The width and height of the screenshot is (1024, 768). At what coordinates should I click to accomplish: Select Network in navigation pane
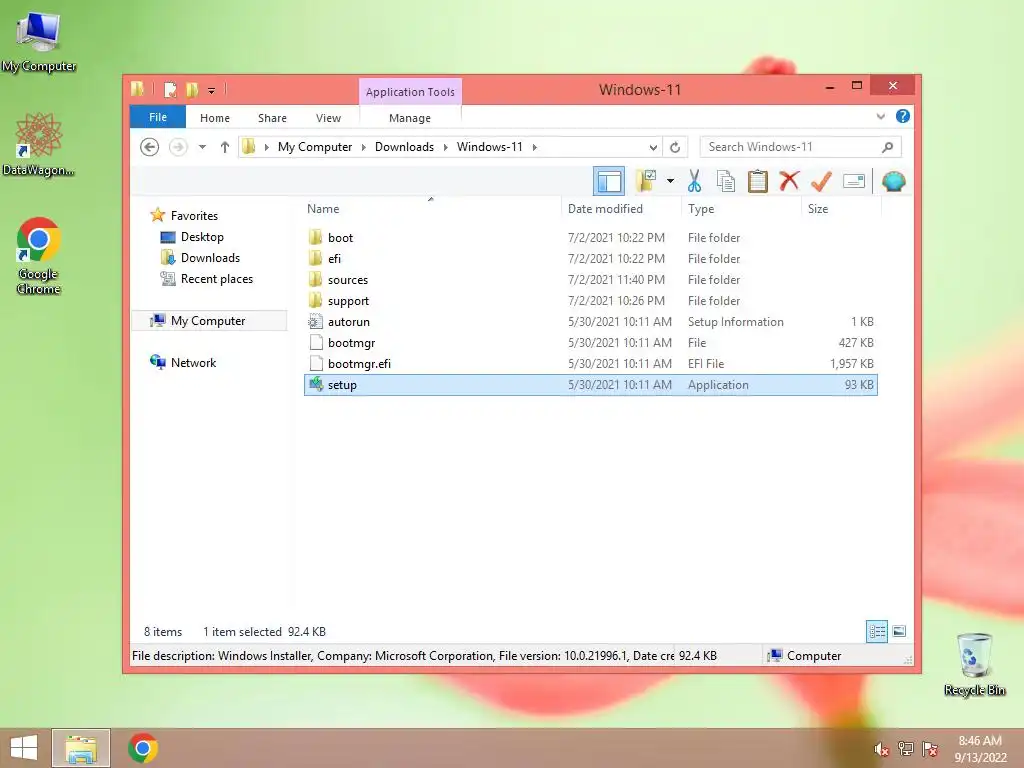tap(193, 362)
